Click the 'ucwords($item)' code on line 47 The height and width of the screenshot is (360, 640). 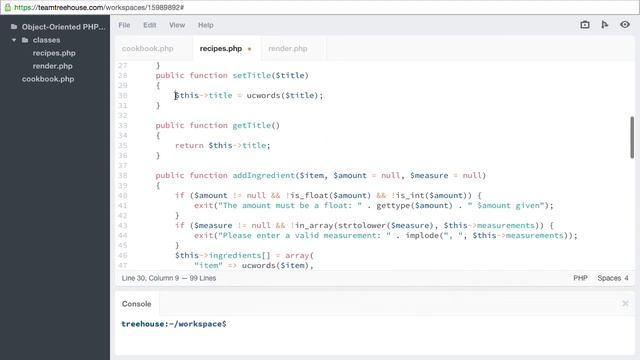[275, 265]
